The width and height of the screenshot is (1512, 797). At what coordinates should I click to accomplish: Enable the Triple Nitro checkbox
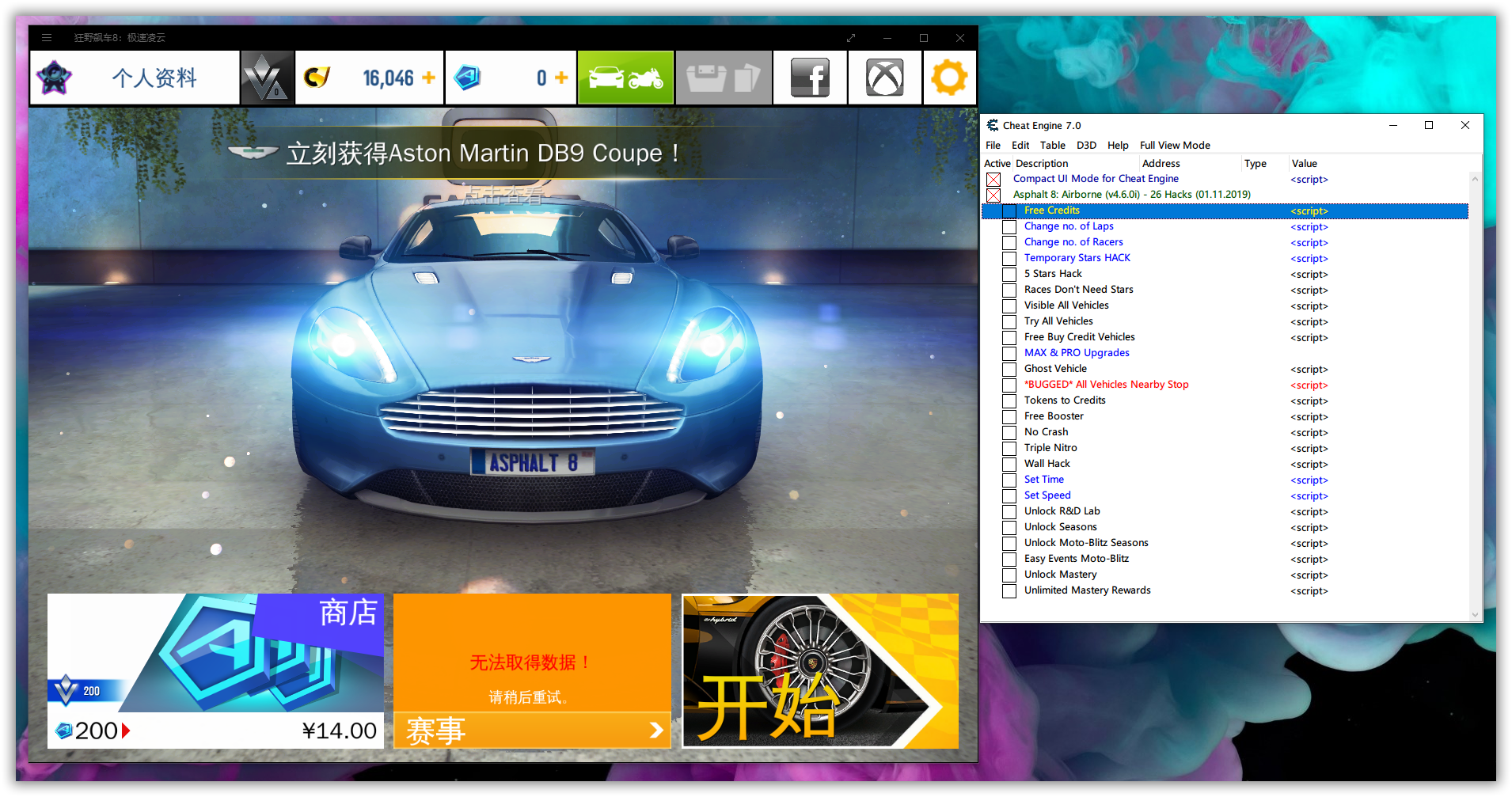1009,449
